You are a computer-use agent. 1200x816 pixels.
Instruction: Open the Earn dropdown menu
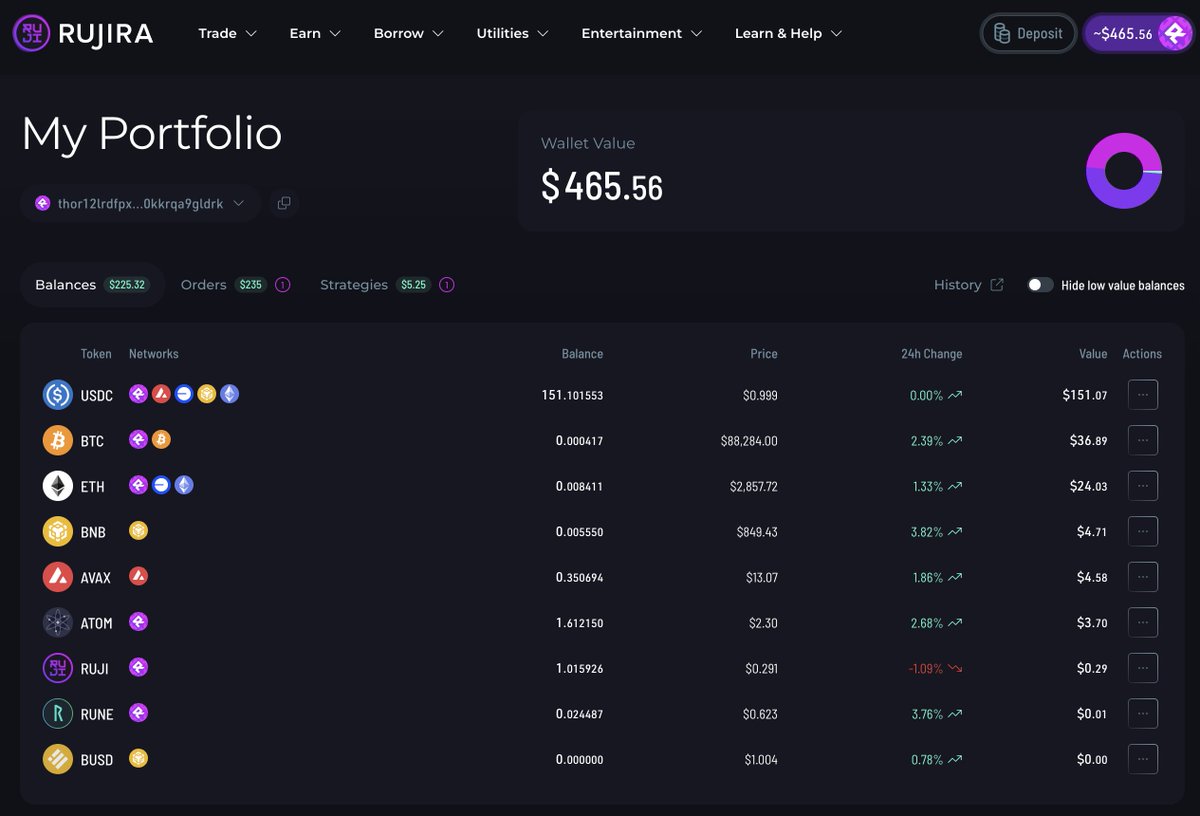click(x=315, y=33)
